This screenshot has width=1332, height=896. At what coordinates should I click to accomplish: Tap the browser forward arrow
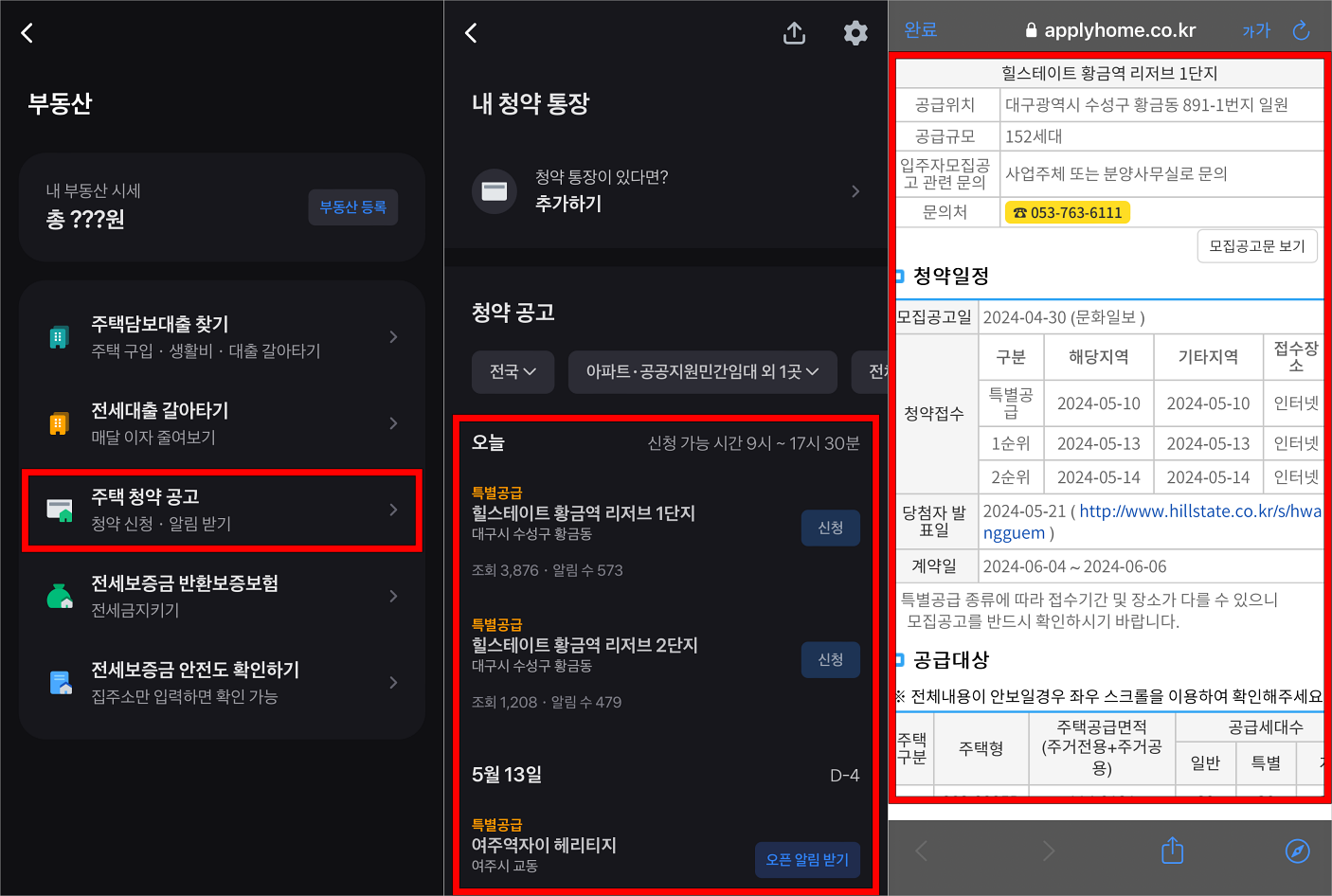[1048, 851]
